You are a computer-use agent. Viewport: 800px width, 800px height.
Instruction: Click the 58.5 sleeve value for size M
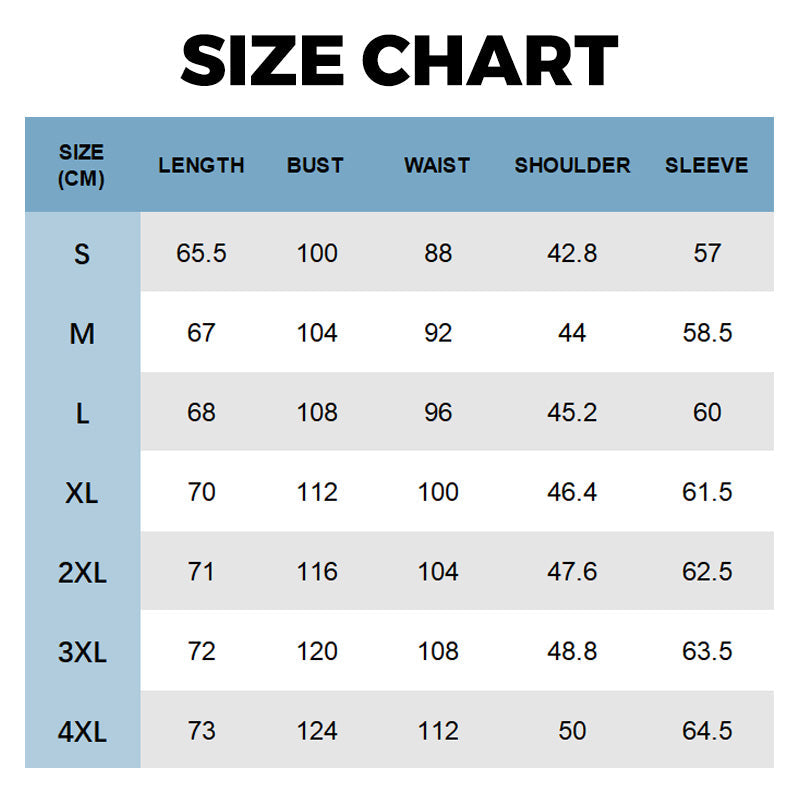point(707,333)
